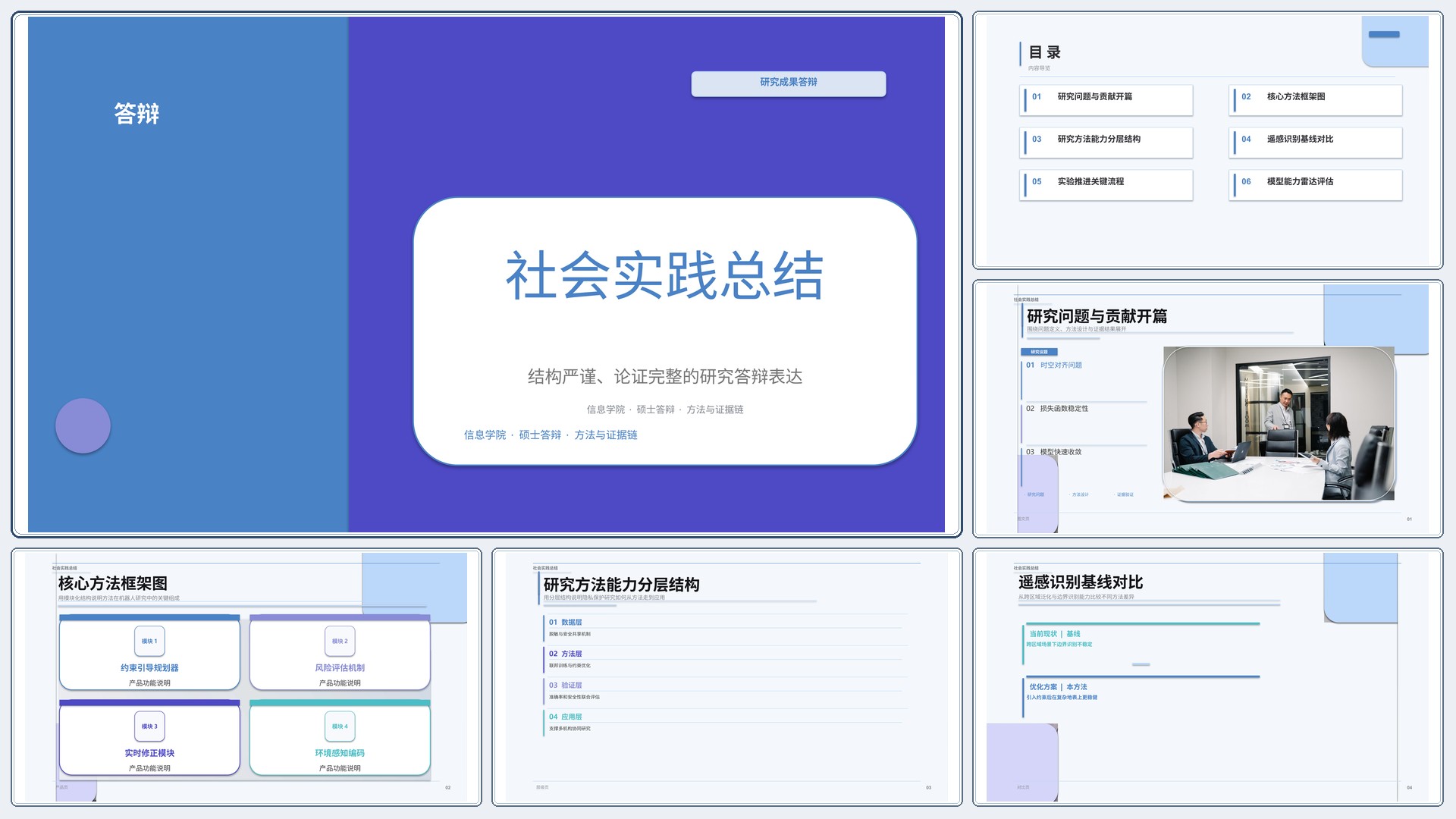The image size is (1456, 819).
Task: Select subtitle 结构严谨、论证完整的研究答辩表达
Action: point(665,376)
